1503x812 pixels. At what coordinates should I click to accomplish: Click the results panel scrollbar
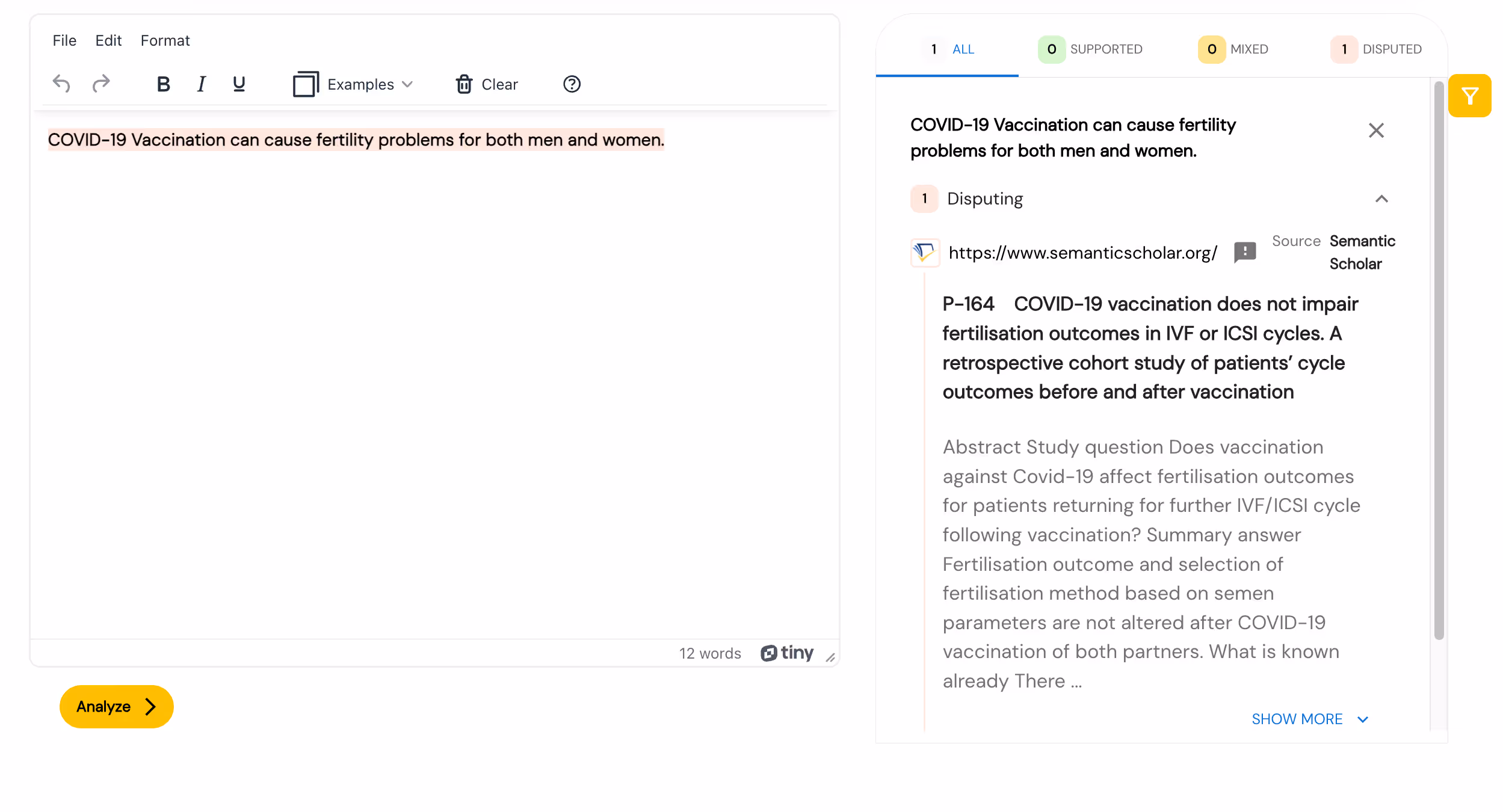click(1439, 361)
